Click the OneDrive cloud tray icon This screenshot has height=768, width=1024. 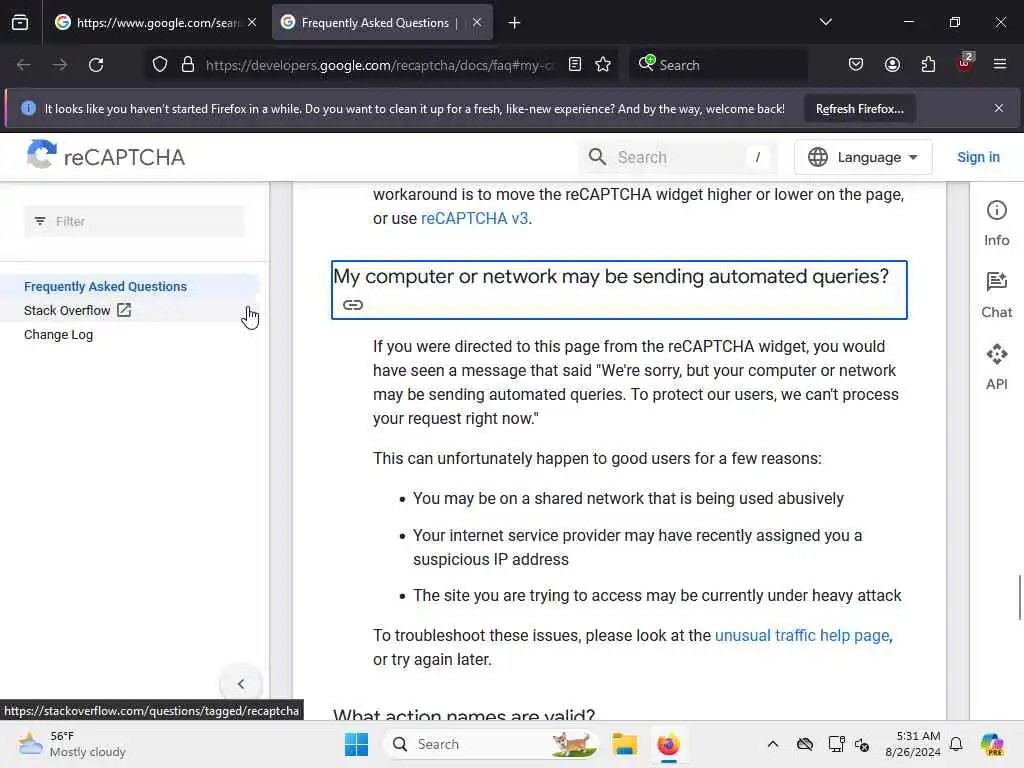(x=805, y=744)
